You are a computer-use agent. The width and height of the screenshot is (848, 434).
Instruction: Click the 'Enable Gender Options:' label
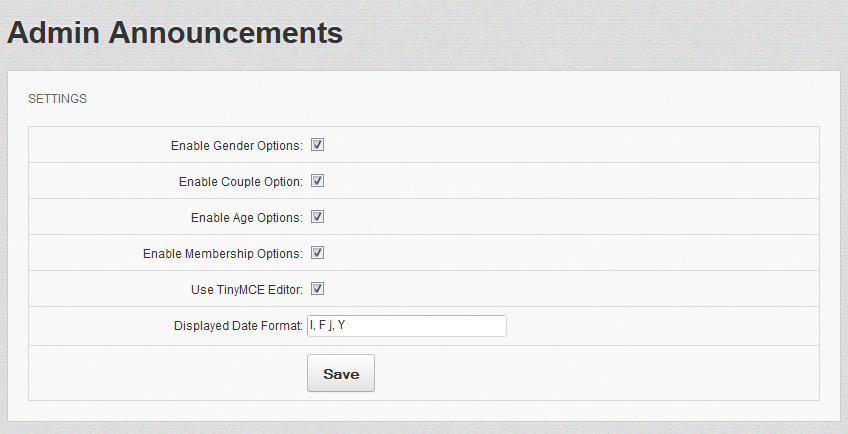[x=236, y=146]
